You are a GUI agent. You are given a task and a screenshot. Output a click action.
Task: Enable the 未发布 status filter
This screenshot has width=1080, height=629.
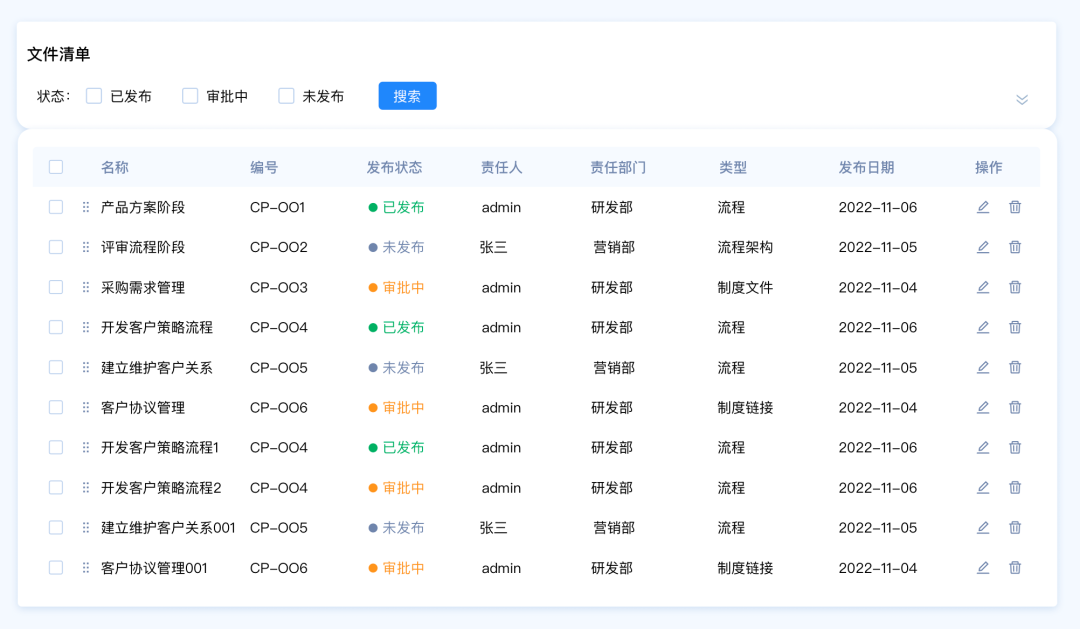coord(286,96)
